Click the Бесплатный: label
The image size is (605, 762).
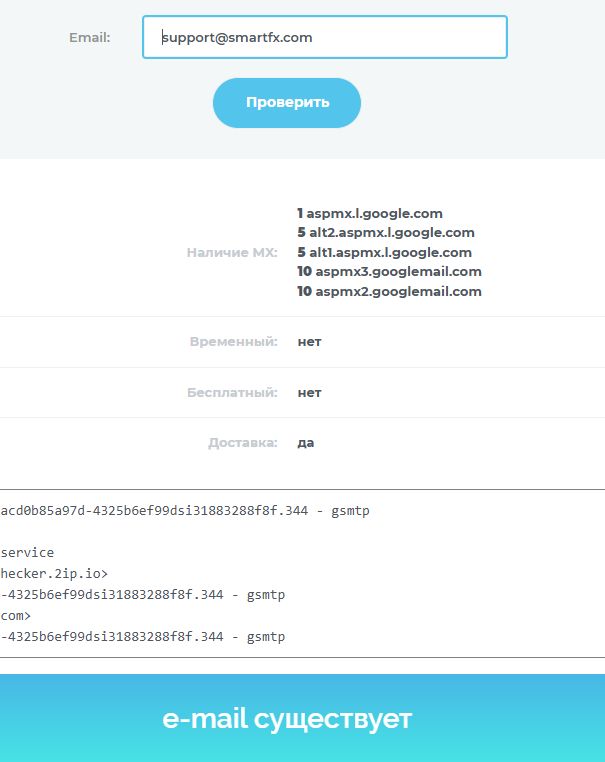pyautogui.click(x=232, y=392)
